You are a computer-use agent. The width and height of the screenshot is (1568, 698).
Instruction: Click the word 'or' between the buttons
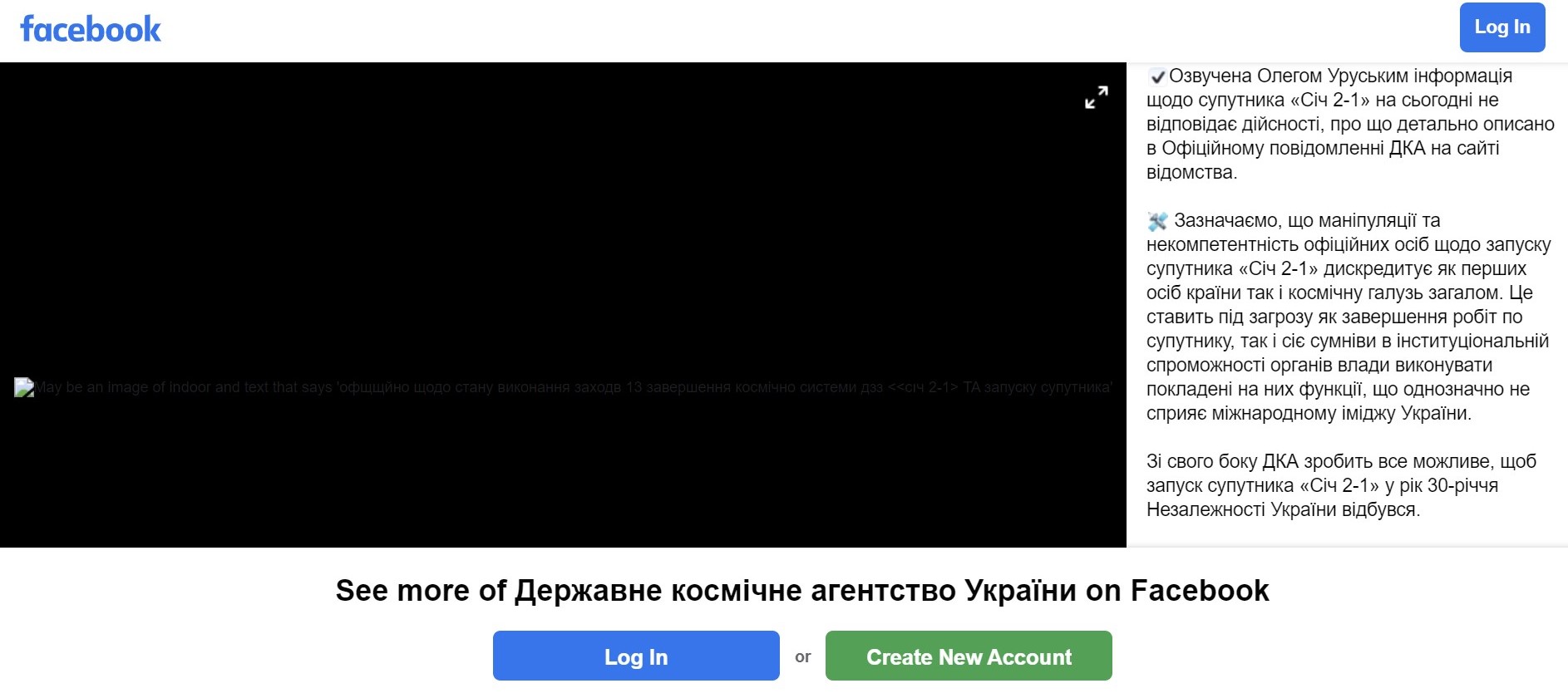tap(802, 656)
